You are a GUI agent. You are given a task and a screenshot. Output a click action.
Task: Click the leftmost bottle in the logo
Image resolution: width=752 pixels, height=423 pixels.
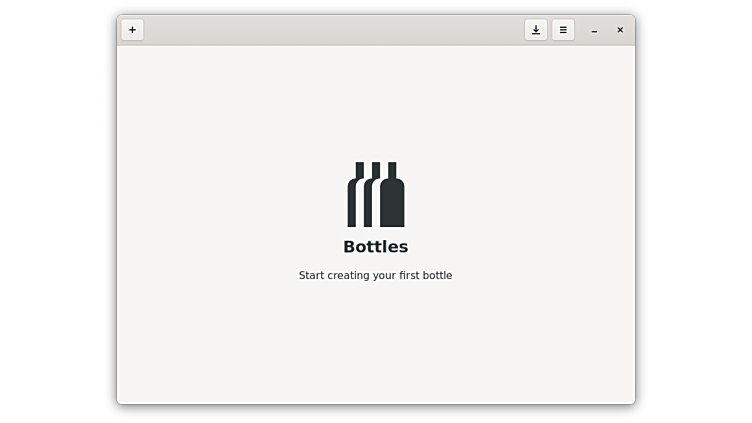click(x=354, y=200)
